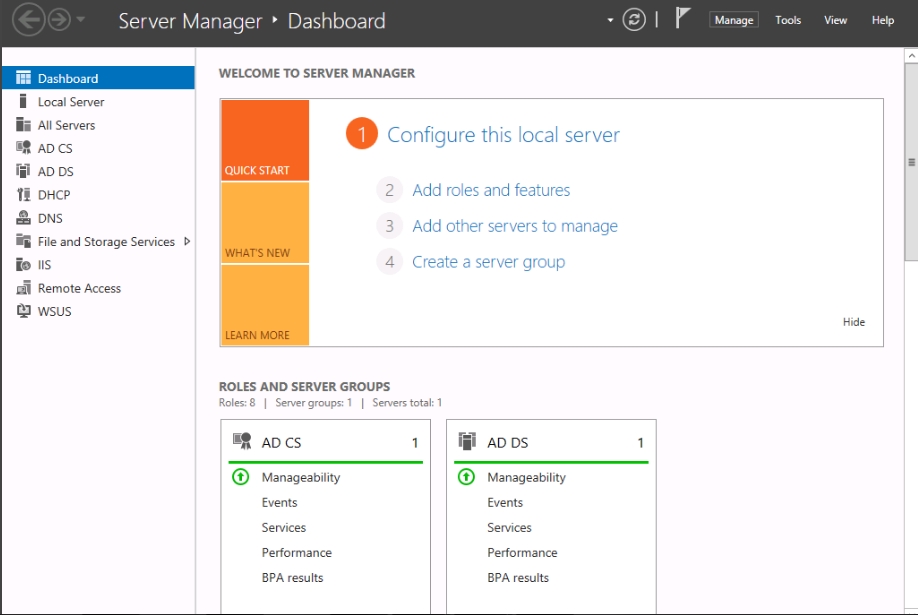This screenshot has width=918, height=615.
Task: Click Add other servers to manage
Action: (515, 226)
